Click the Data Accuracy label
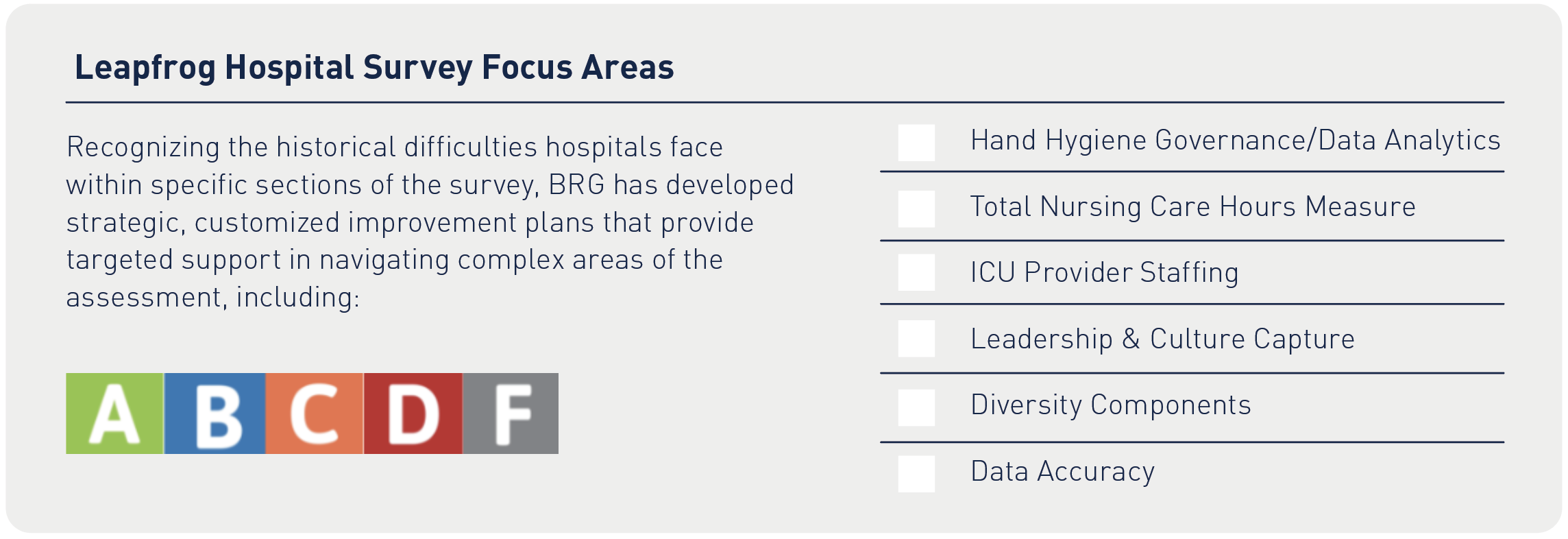 1062,472
